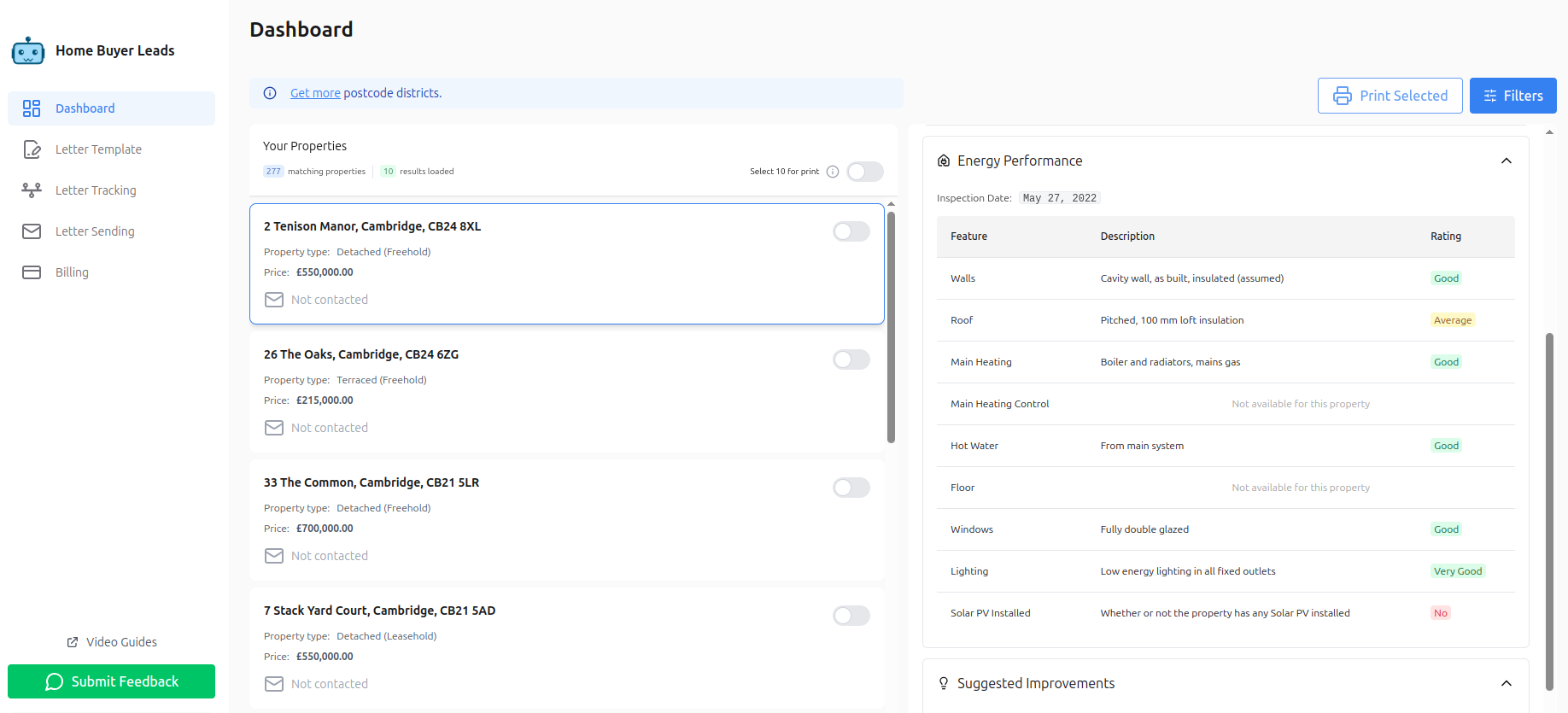Open Dashboard in the sidebar
The width and height of the screenshot is (1568, 713).
(111, 108)
